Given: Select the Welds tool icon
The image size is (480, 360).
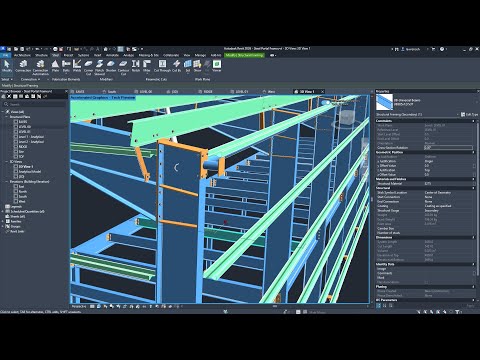Looking at the screenshot, I should pos(77,66).
